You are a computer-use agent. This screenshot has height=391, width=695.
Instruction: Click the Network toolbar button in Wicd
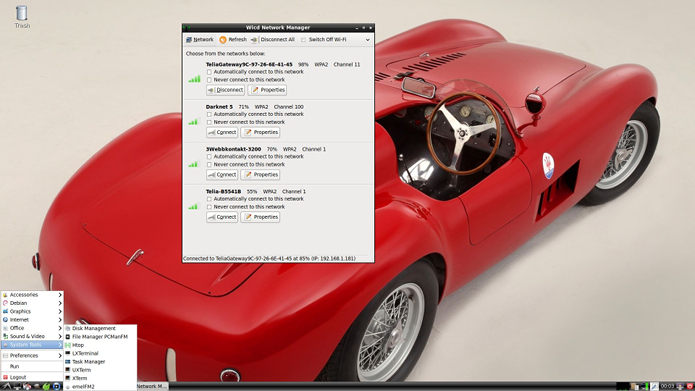[x=199, y=39]
